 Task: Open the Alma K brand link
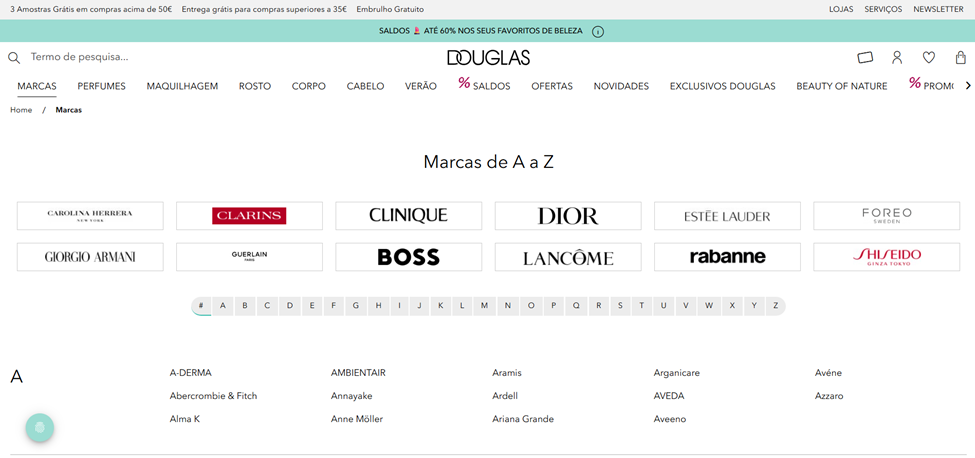(x=185, y=419)
